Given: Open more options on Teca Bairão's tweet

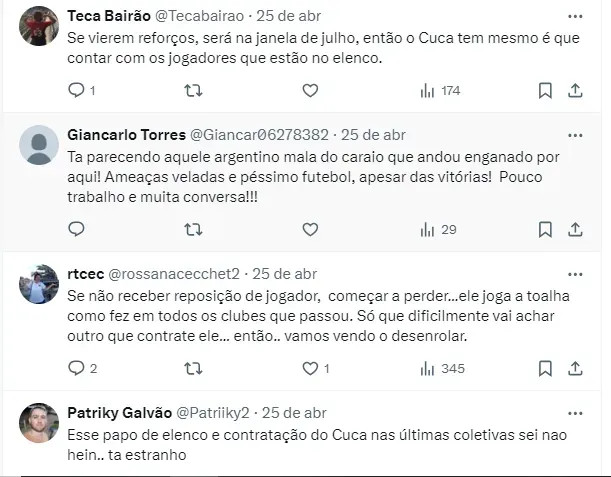Looking at the screenshot, I should [575, 17].
